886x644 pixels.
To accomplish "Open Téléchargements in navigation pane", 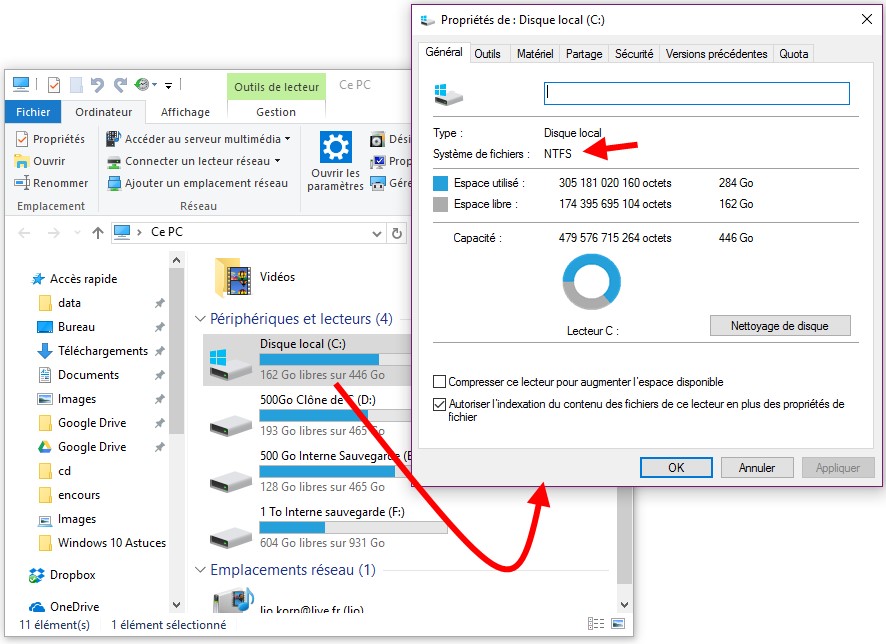I will [x=103, y=351].
